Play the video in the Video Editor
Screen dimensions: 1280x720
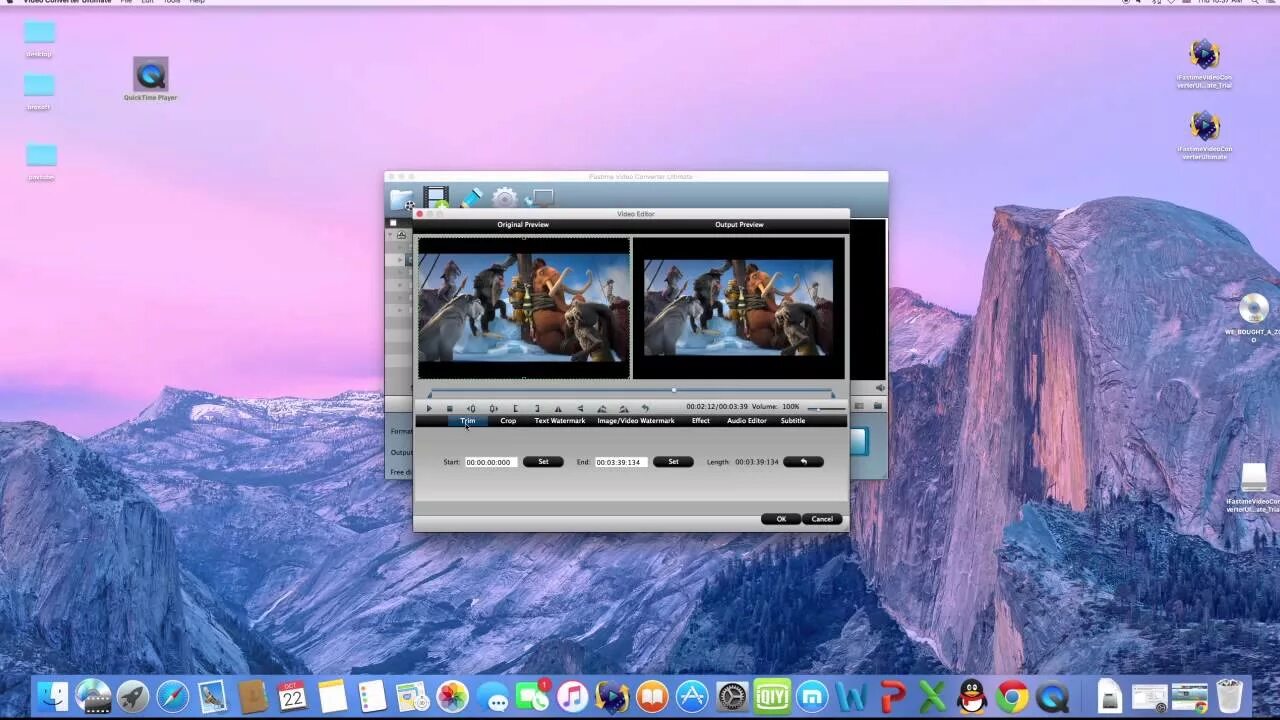click(429, 408)
